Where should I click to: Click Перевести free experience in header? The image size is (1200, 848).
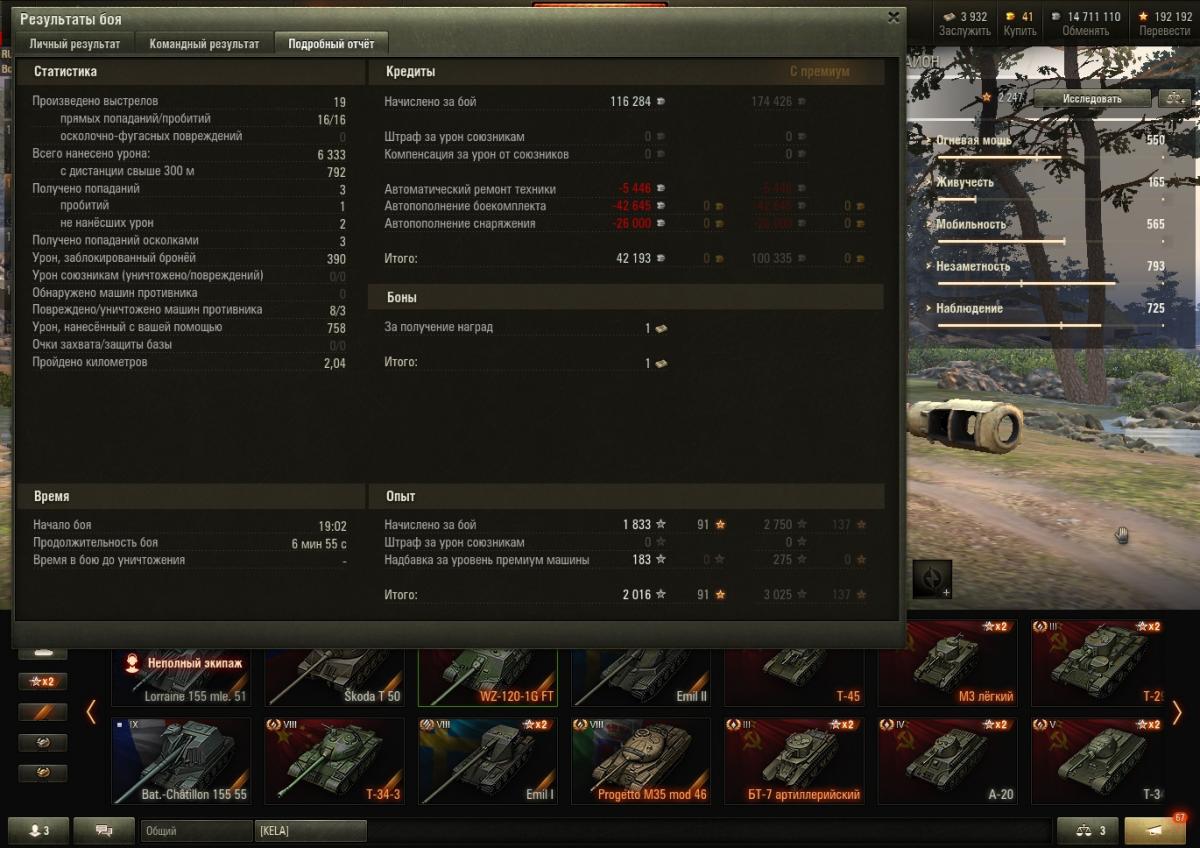pos(1165,24)
